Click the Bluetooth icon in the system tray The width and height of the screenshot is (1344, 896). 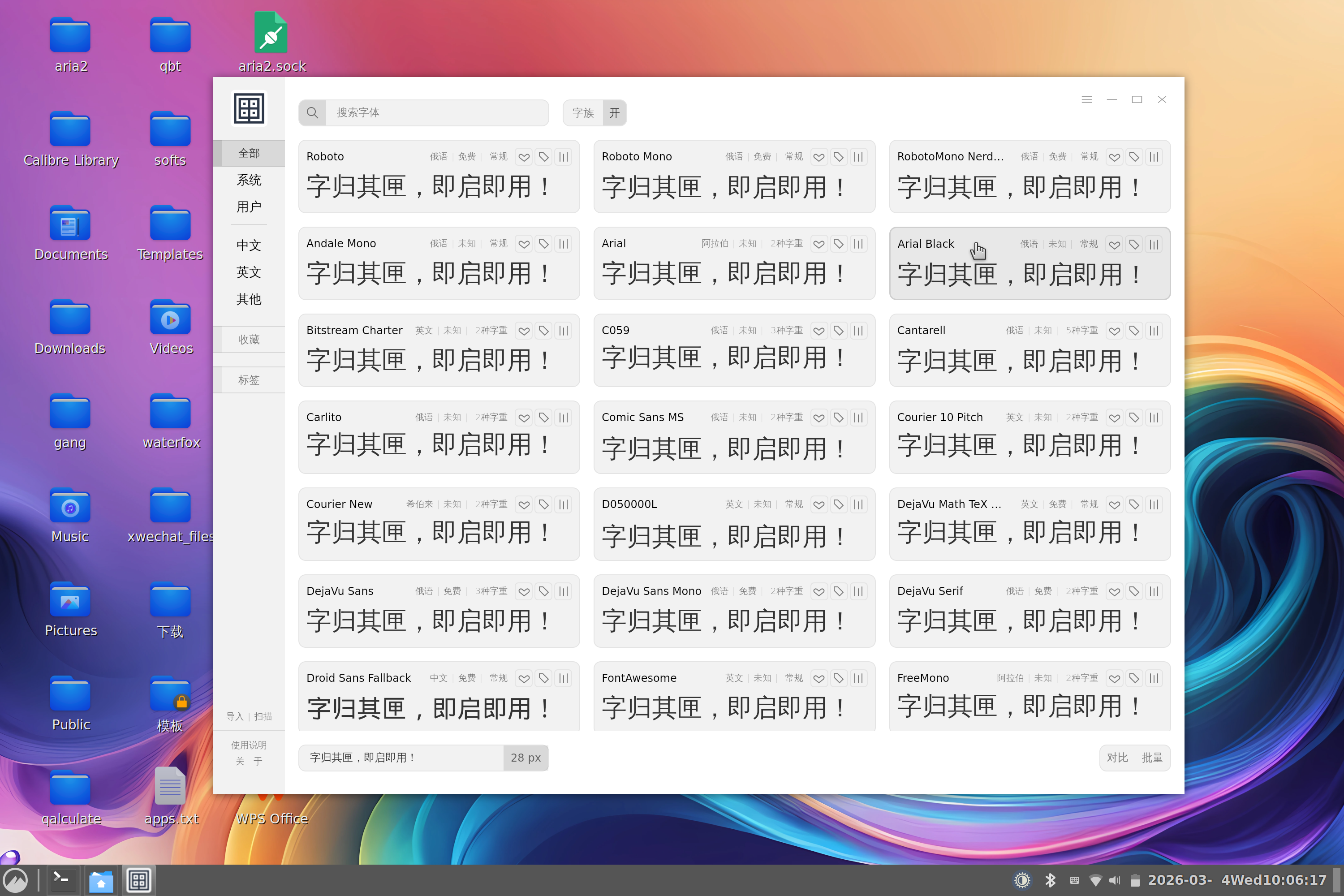pyautogui.click(x=1051, y=880)
